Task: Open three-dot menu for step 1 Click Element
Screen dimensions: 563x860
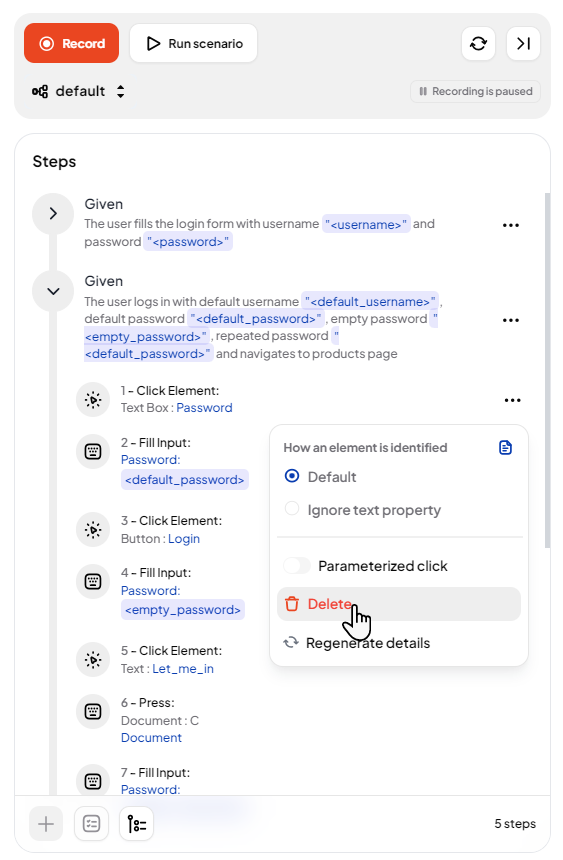Action: tap(512, 400)
